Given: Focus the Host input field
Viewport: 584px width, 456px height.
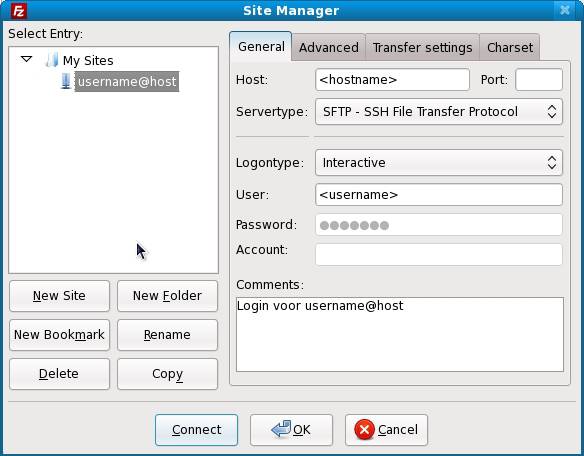Looking at the screenshot, I should coord(392,79).
